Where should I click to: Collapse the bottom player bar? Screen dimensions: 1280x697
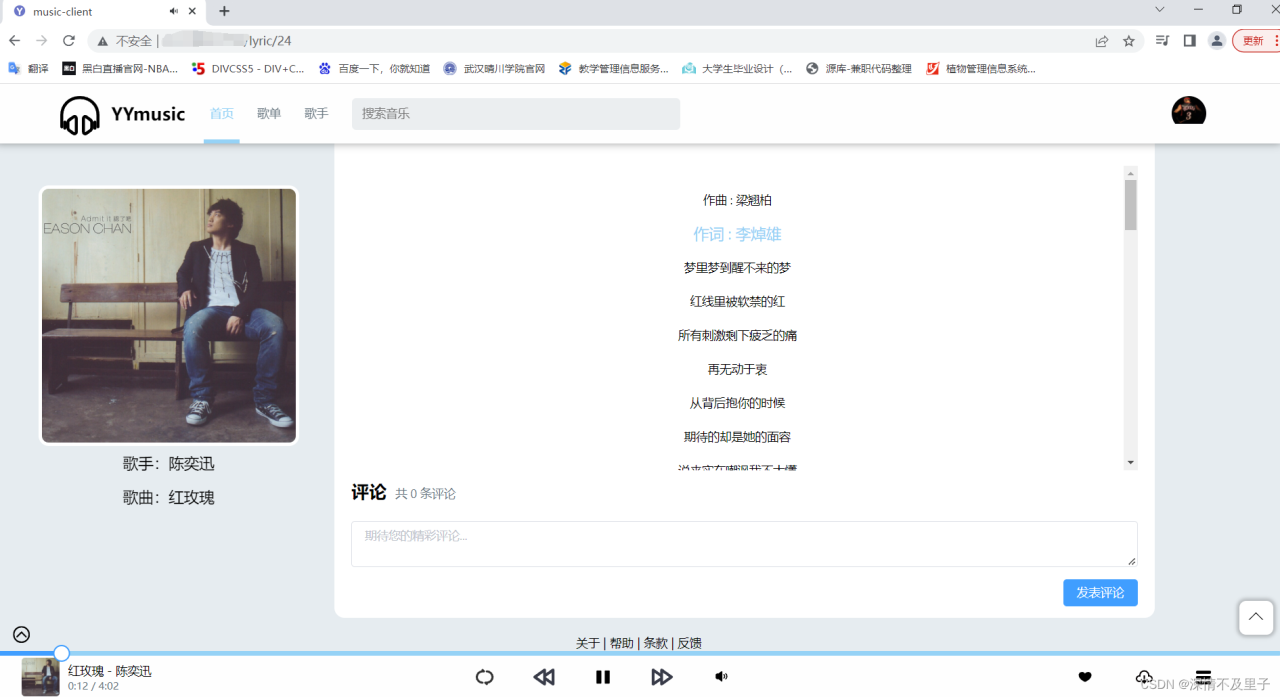(x=21, y=634)
